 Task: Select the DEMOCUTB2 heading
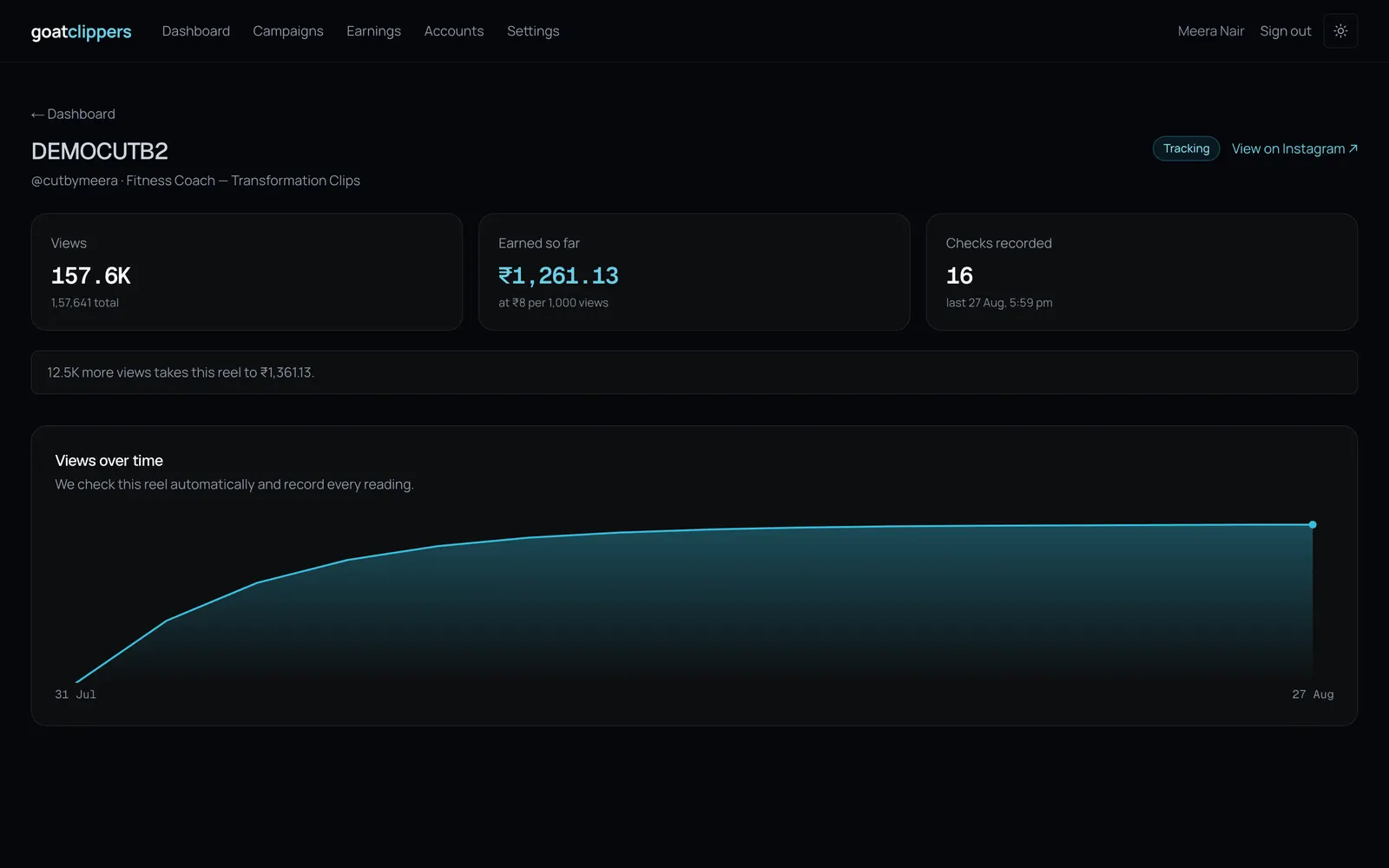click(100, 151)
